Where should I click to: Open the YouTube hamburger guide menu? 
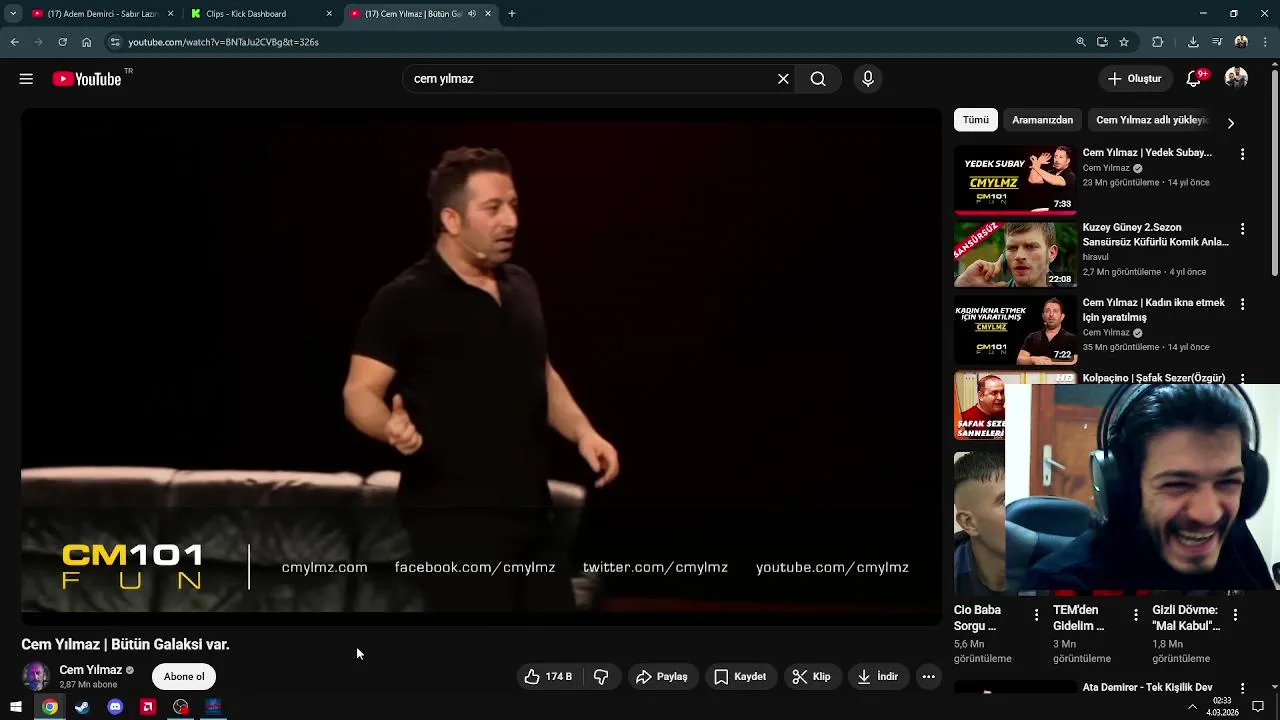[x=26, y=79]
